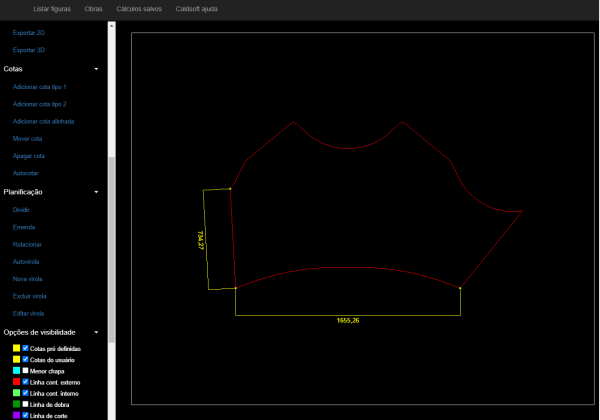Screen dimensions: 600x420
Task: Uncheck the Cotas do usuário checkbox
Action: click(x=26, y=359)
